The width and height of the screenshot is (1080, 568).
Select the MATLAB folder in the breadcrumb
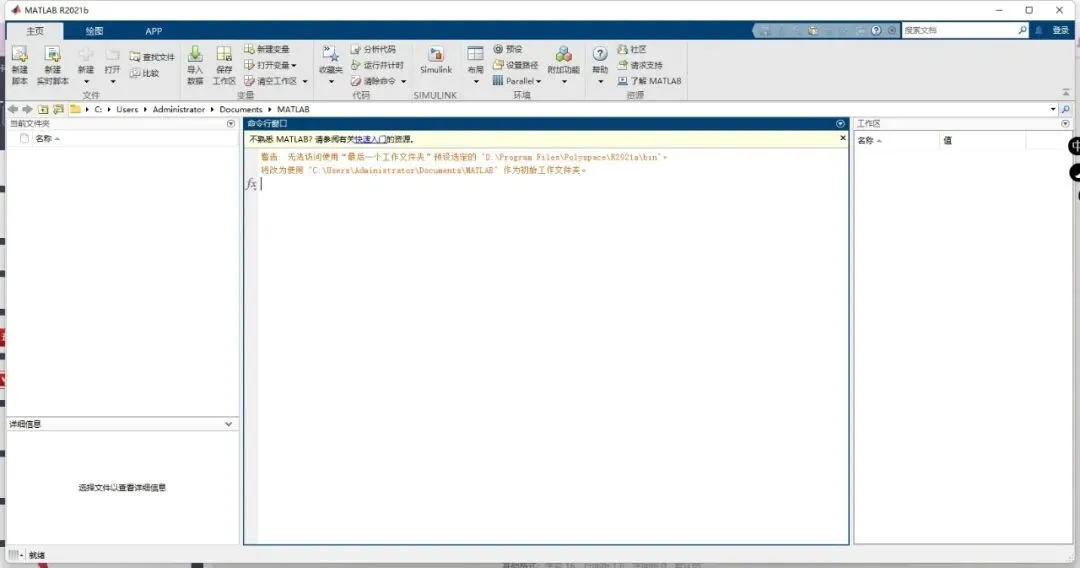coord(293,109)
